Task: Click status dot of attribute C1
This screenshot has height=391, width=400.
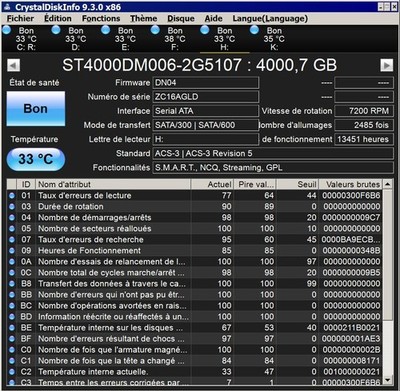Action: point(12,361)
